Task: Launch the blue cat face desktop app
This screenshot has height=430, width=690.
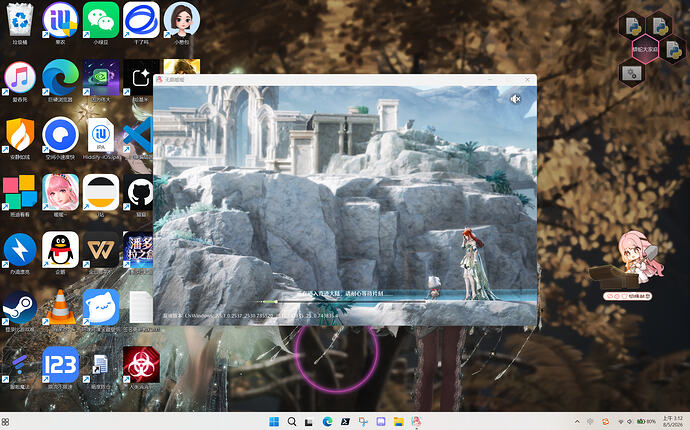Action: tap(101, 307)
